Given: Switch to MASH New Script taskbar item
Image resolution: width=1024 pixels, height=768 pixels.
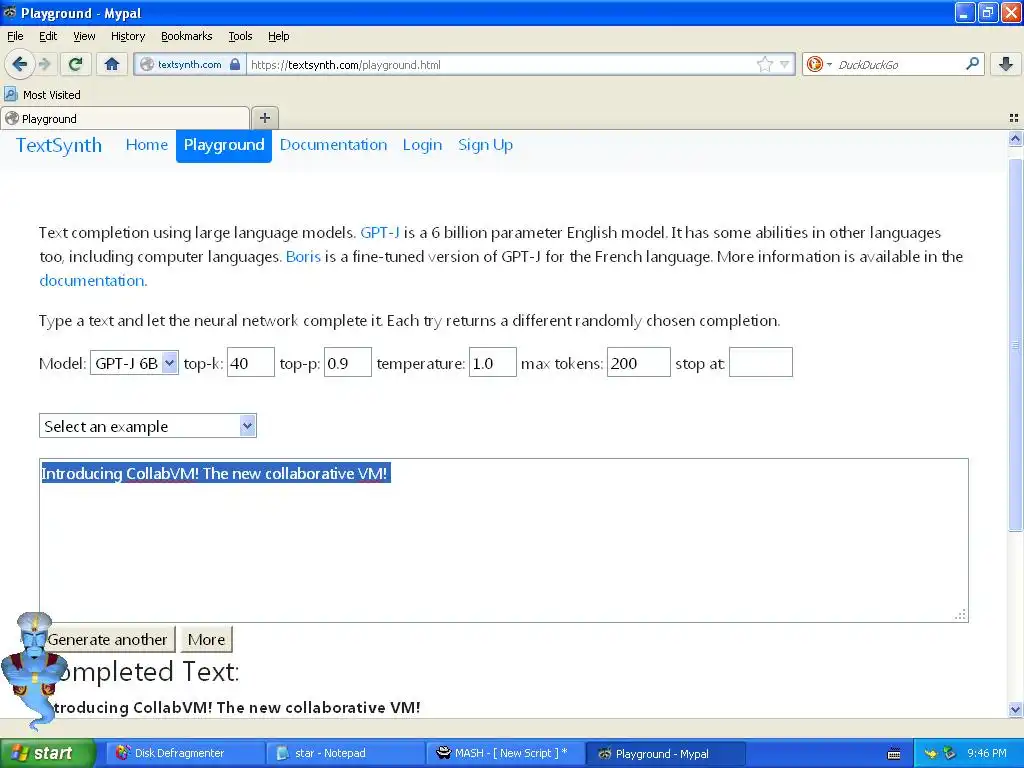Looking at the screenshot, I should point(506,753).
